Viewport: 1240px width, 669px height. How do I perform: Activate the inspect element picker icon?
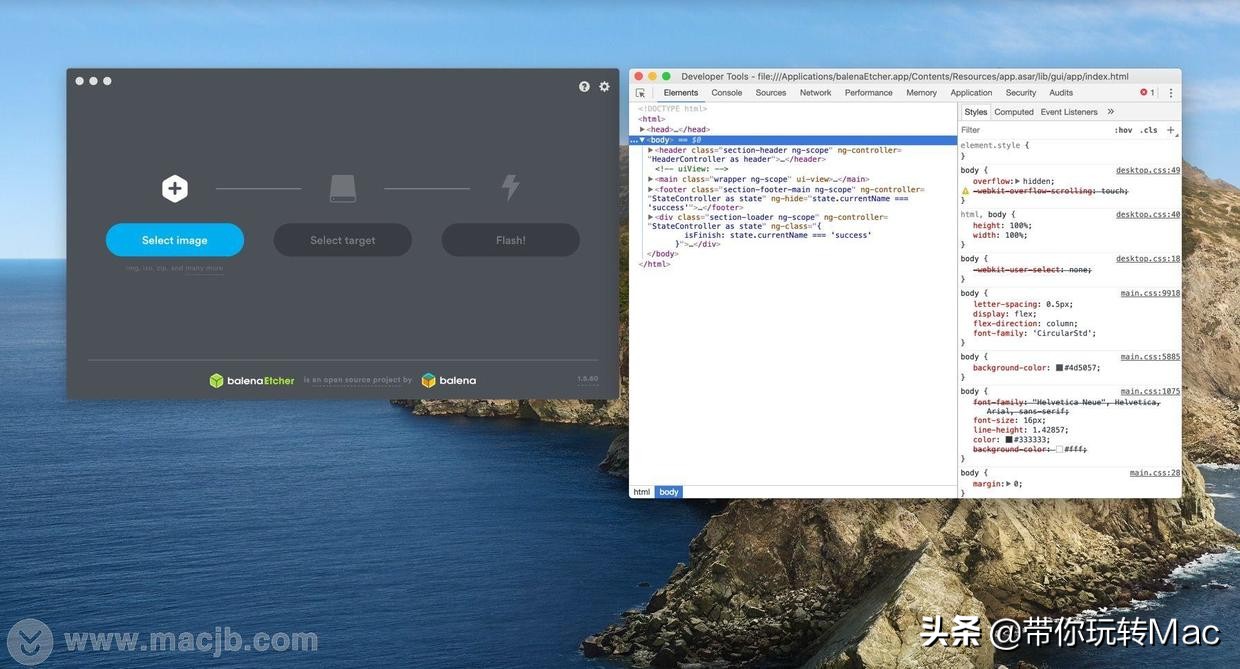[640, 93]
